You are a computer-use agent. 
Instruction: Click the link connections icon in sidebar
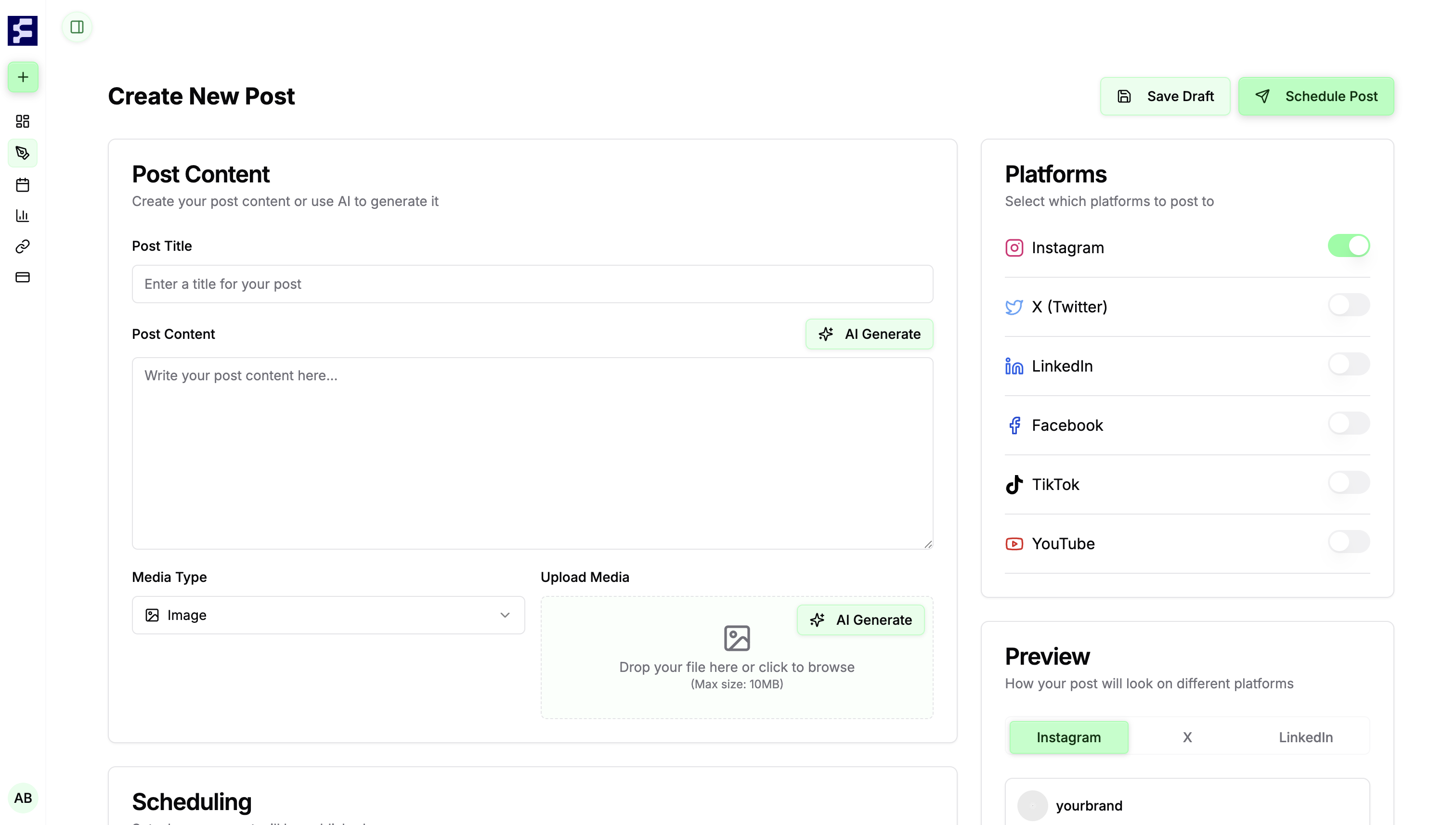[22, 246]
